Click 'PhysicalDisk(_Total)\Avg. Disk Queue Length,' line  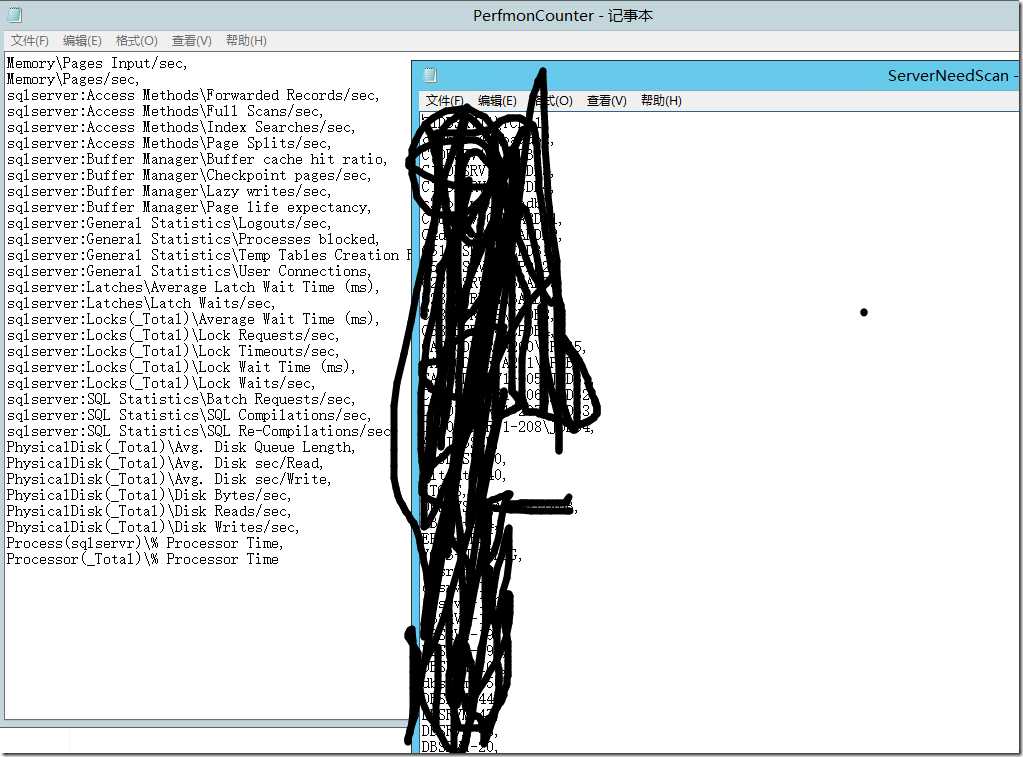click(x=181, y=447)
